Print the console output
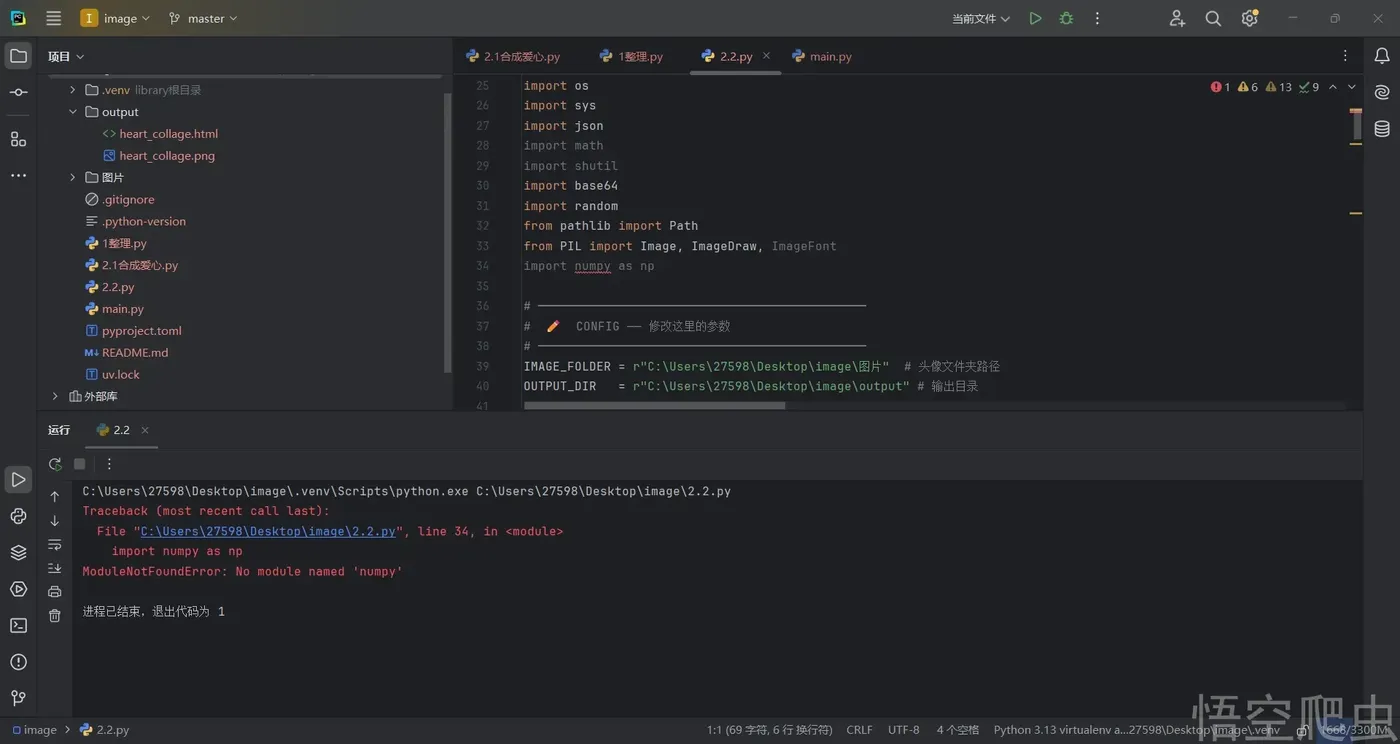 tap(55, 592)
